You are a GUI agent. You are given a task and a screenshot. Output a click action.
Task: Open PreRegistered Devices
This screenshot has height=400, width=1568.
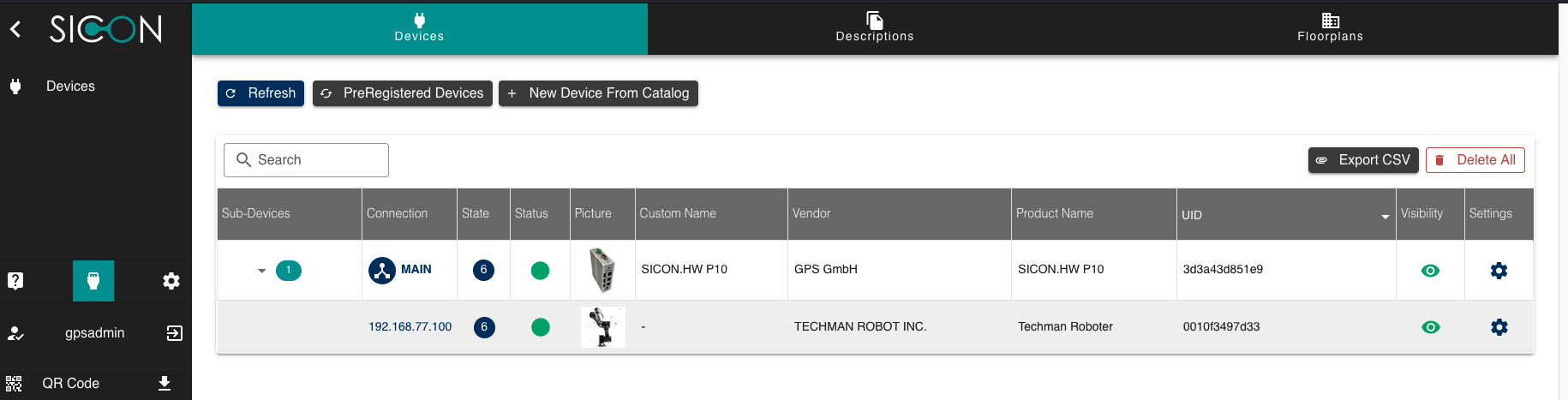click(402, 93)
